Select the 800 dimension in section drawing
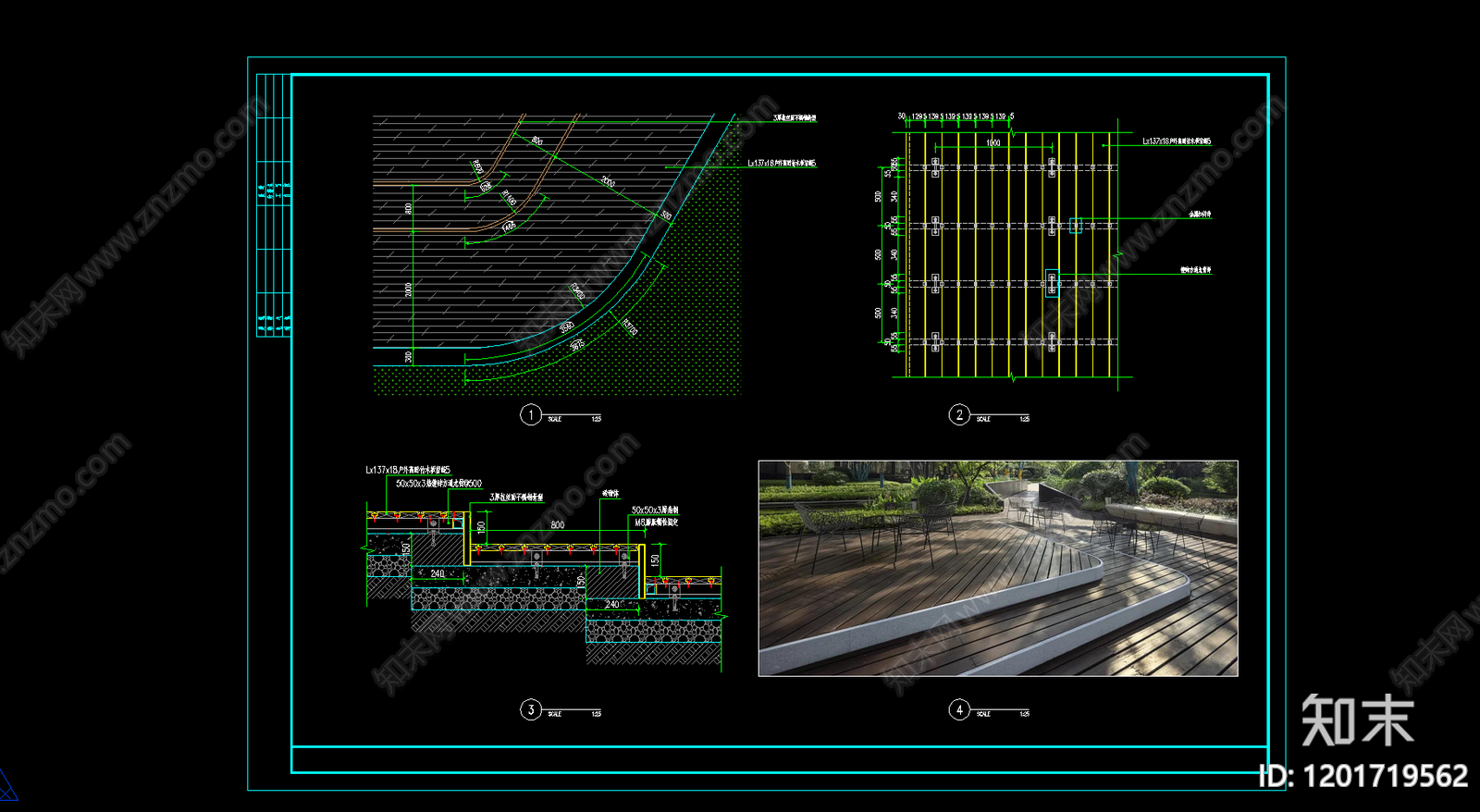The height and width of the screenshot is (812, 1480). point(558,524)
